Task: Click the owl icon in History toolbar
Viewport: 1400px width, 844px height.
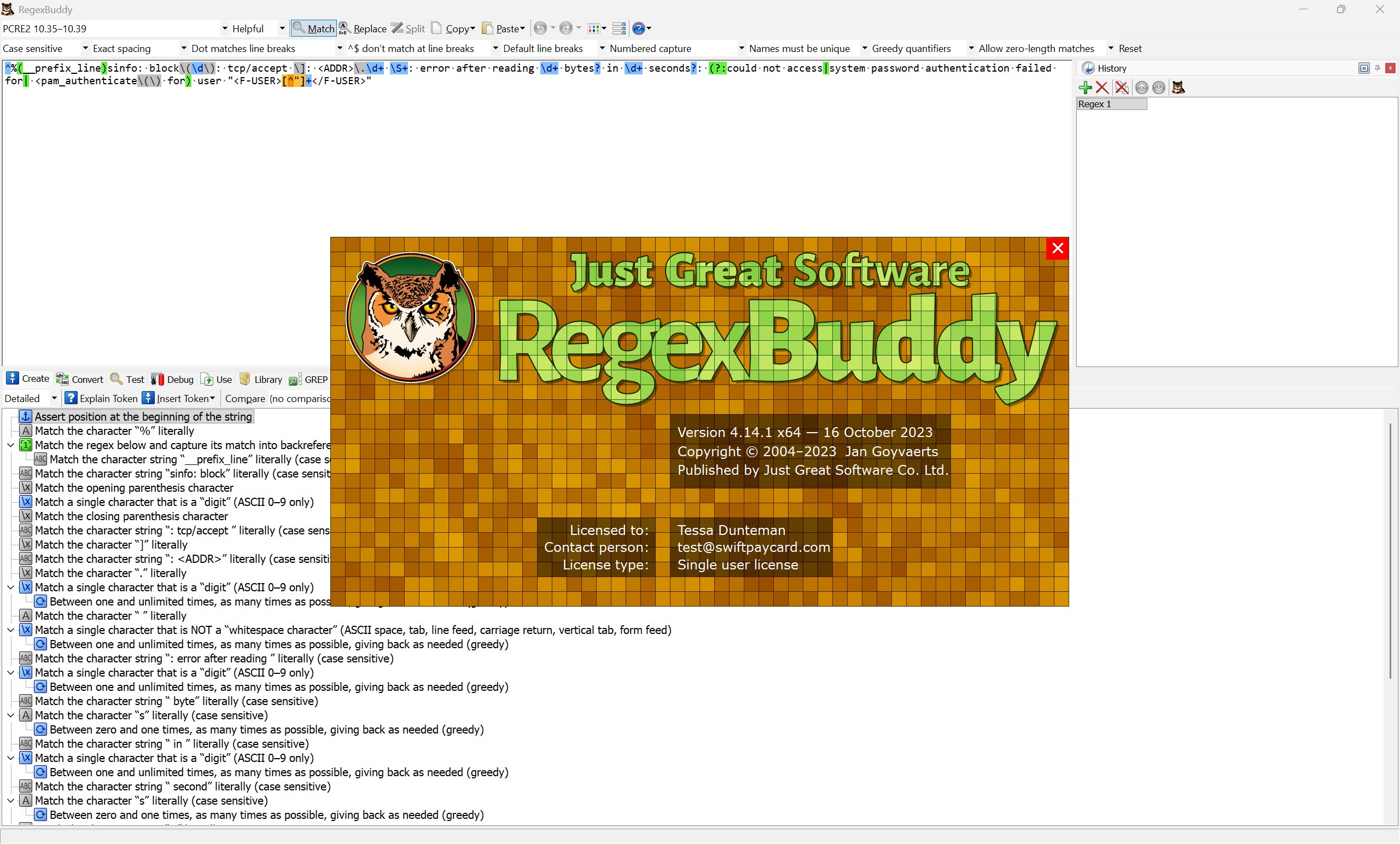Action: point(1179,88)
